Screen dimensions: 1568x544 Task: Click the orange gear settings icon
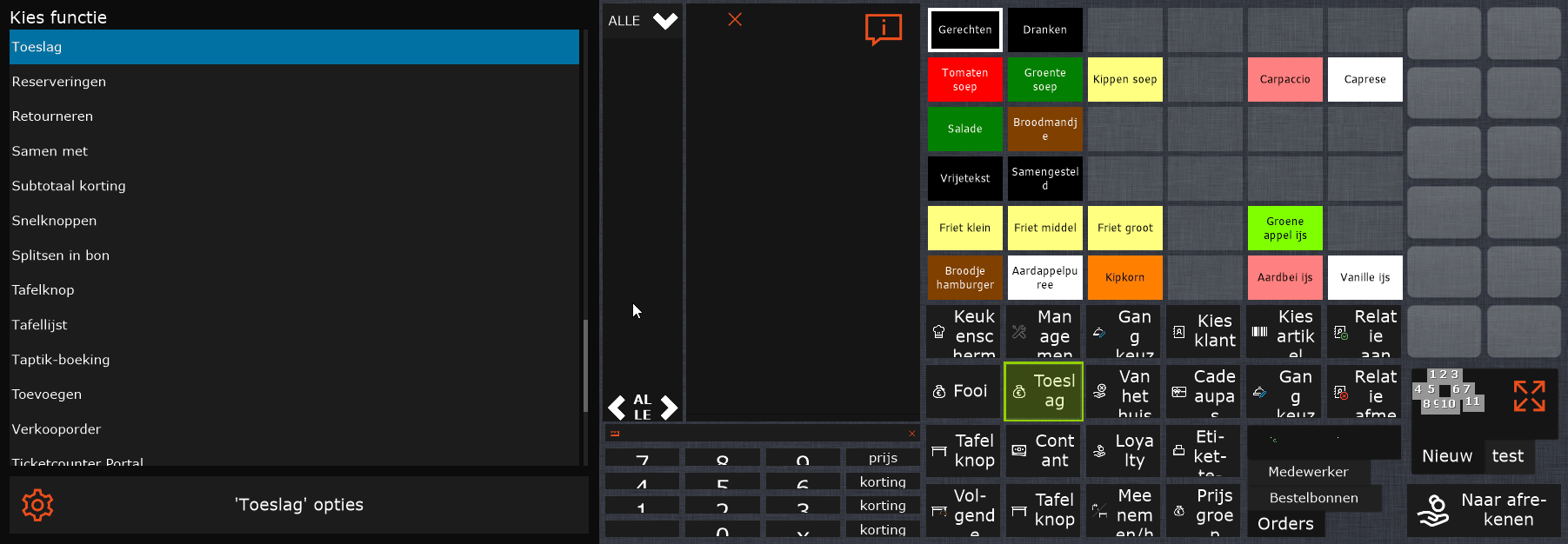coord(37,505)
